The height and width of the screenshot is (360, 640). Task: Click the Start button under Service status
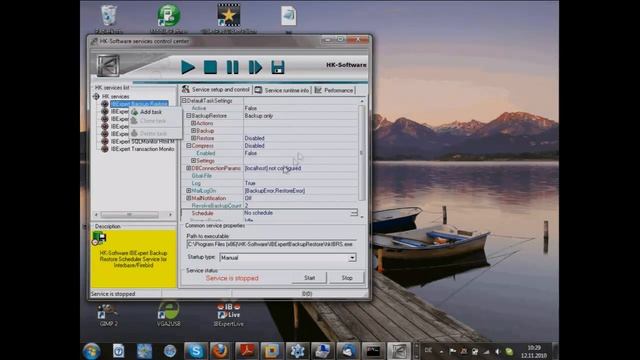pyautogui.click(x=309, y=278)
